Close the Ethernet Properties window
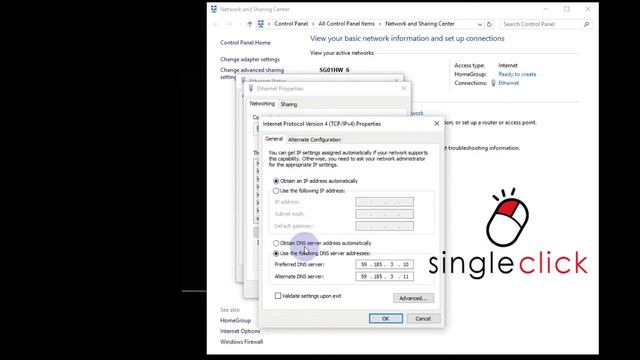 pyautogui.click(x=404, y=88)
